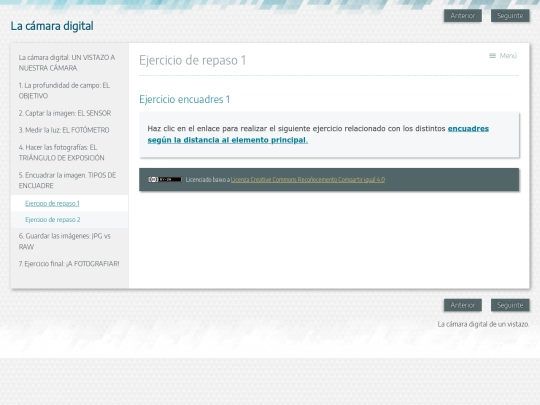Click footer text 'La cámara digital de un vistazo.'
Screen dimensions: 540x405
483,324
